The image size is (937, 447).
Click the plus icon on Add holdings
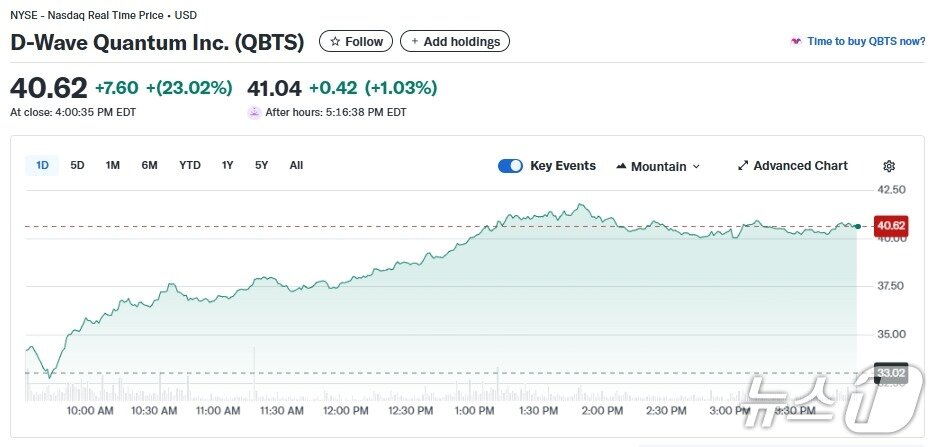[415, 42]
